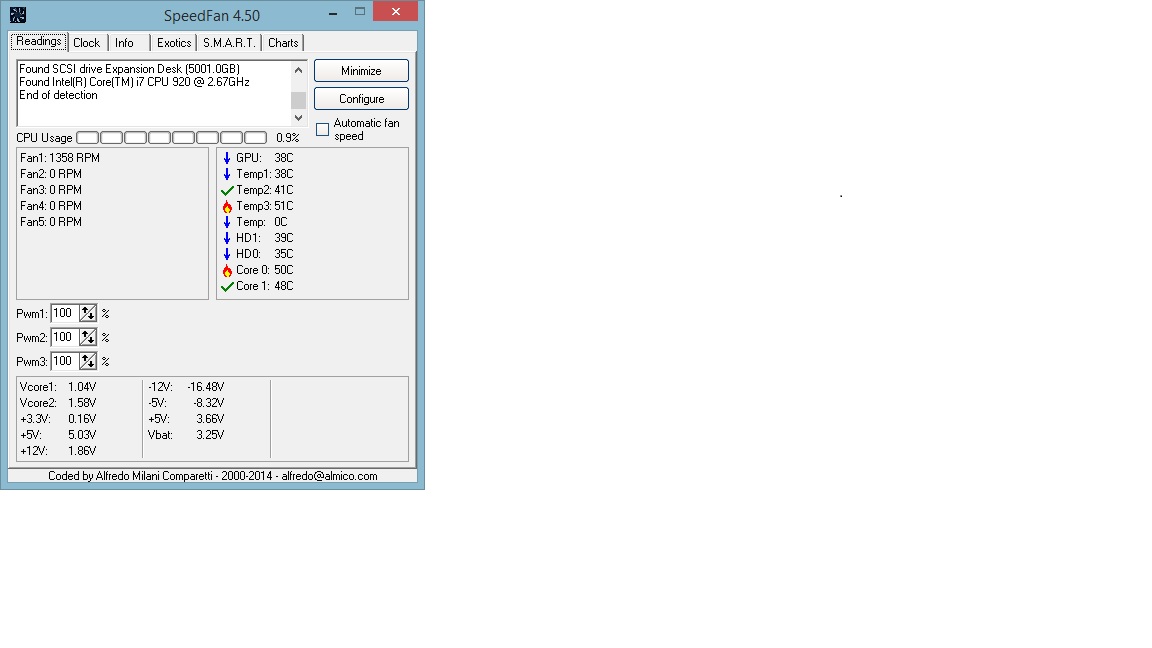Click the Pwm1 value field
The width and height of the screenshot is (1152, 648).
click(x=65, y=314)
